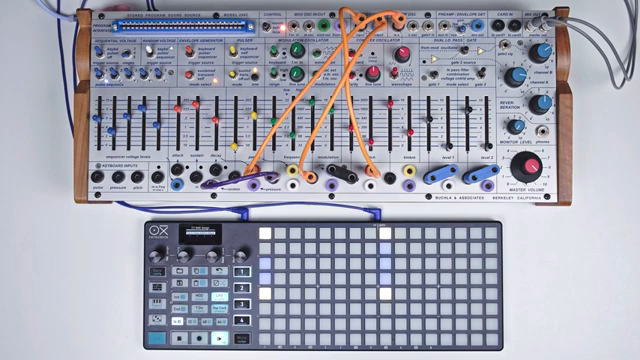Grab the black level 1 slider cap
The height and width of the screenshot is (360, 640).
449,146
